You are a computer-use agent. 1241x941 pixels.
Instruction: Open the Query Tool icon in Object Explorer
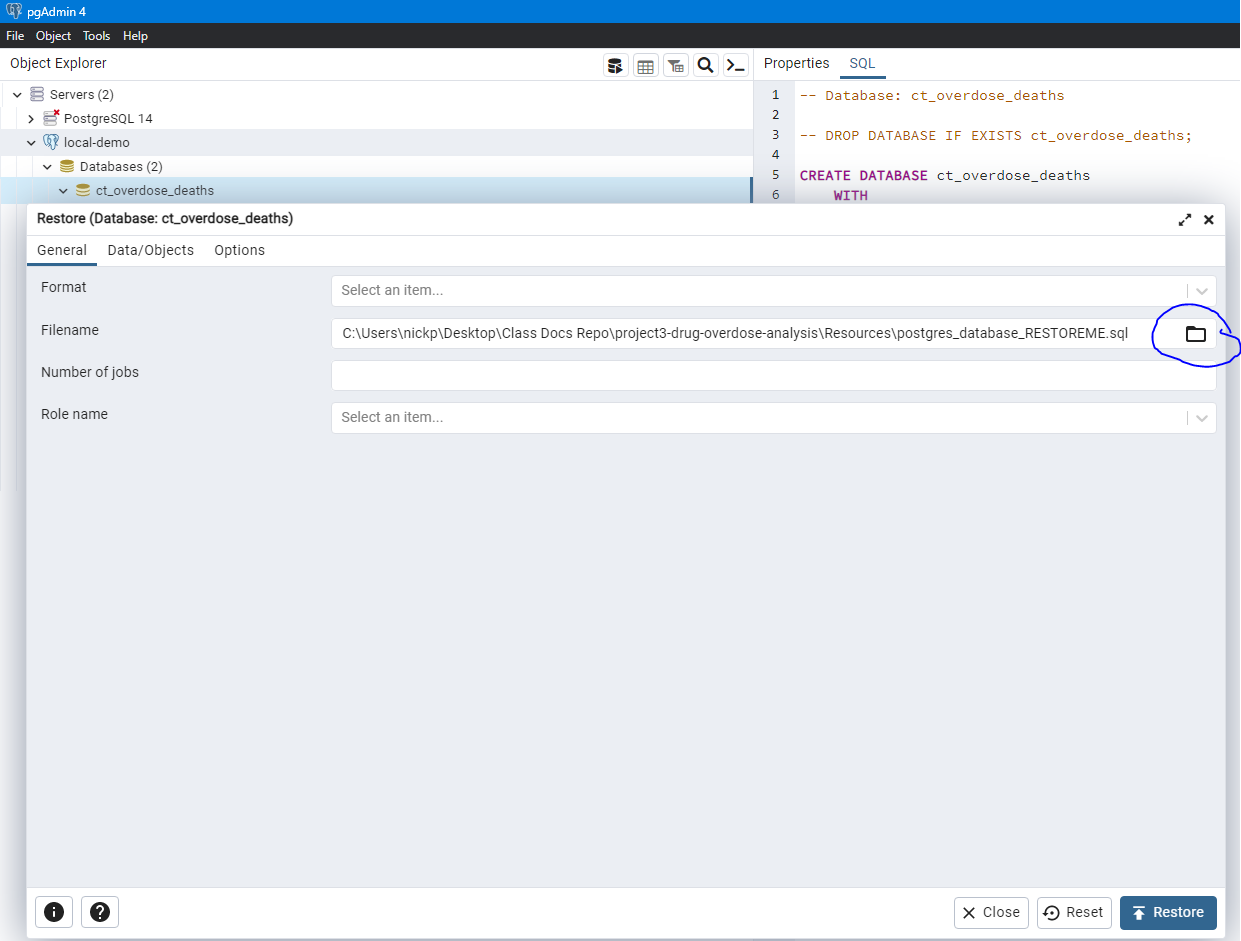point(616,66)
